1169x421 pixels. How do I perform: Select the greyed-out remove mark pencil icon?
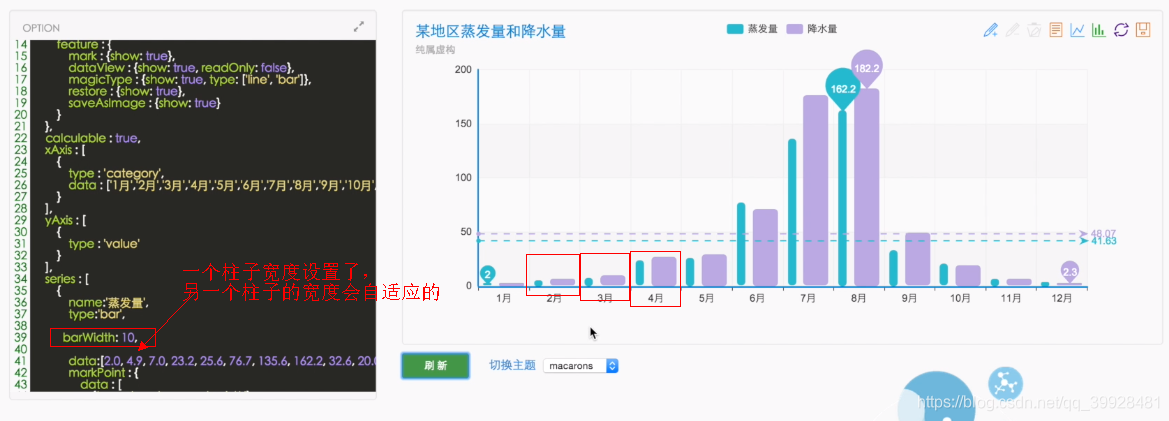1012,30
